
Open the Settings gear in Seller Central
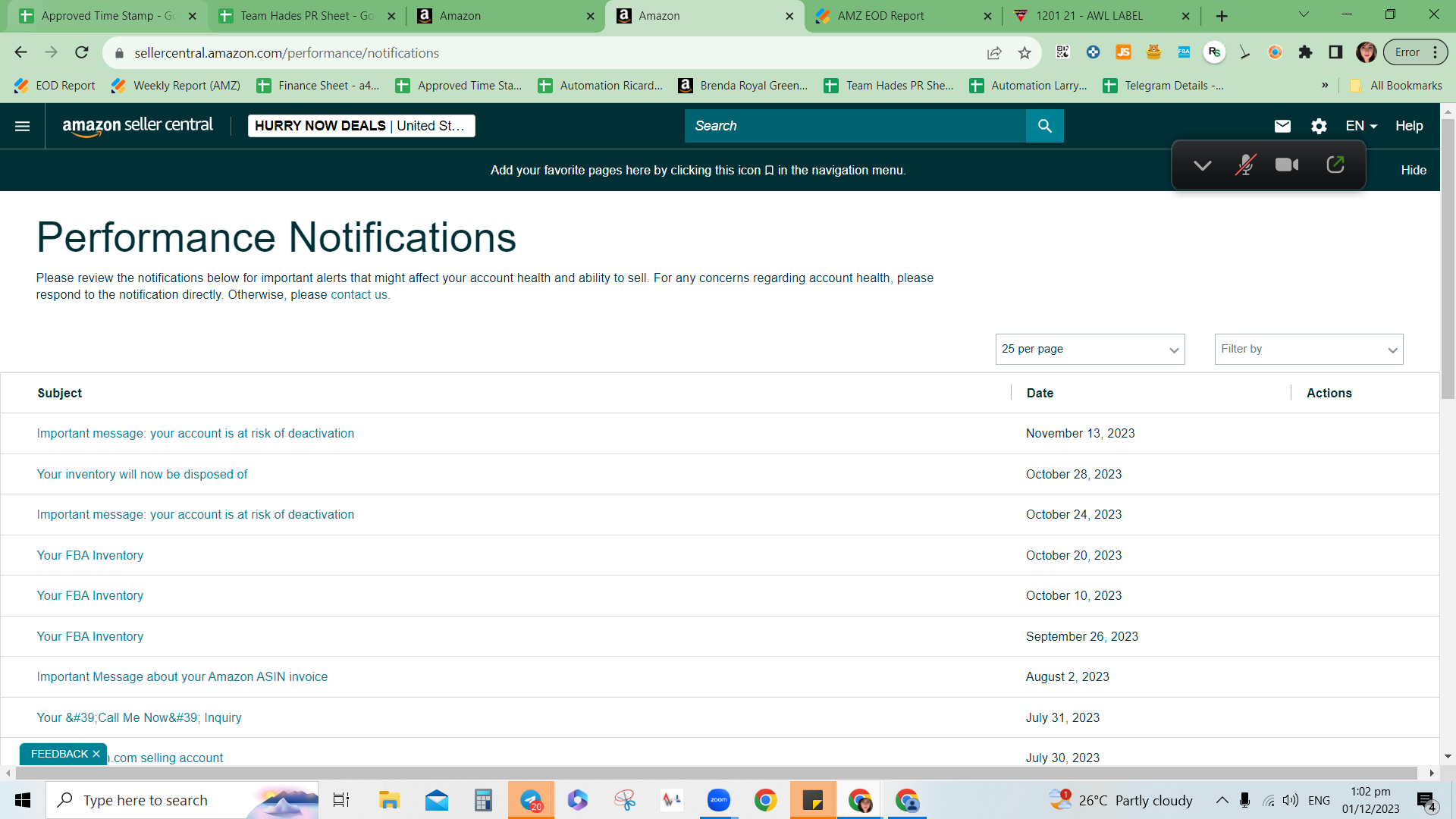(1319, 126)
